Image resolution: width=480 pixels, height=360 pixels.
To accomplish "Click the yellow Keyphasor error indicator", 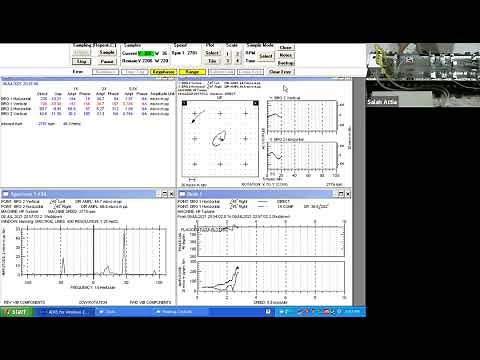I will pos(163,72).
